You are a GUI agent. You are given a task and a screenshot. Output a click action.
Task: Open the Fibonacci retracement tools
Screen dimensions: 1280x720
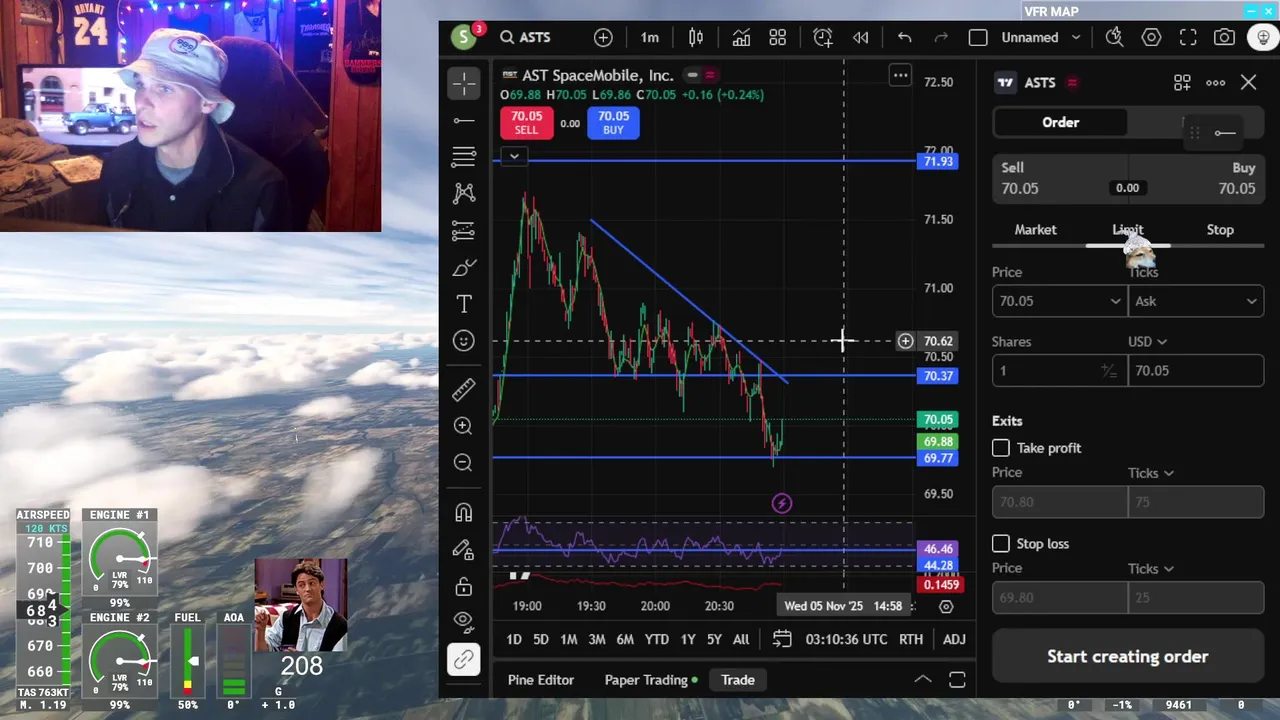click(463, 157)
